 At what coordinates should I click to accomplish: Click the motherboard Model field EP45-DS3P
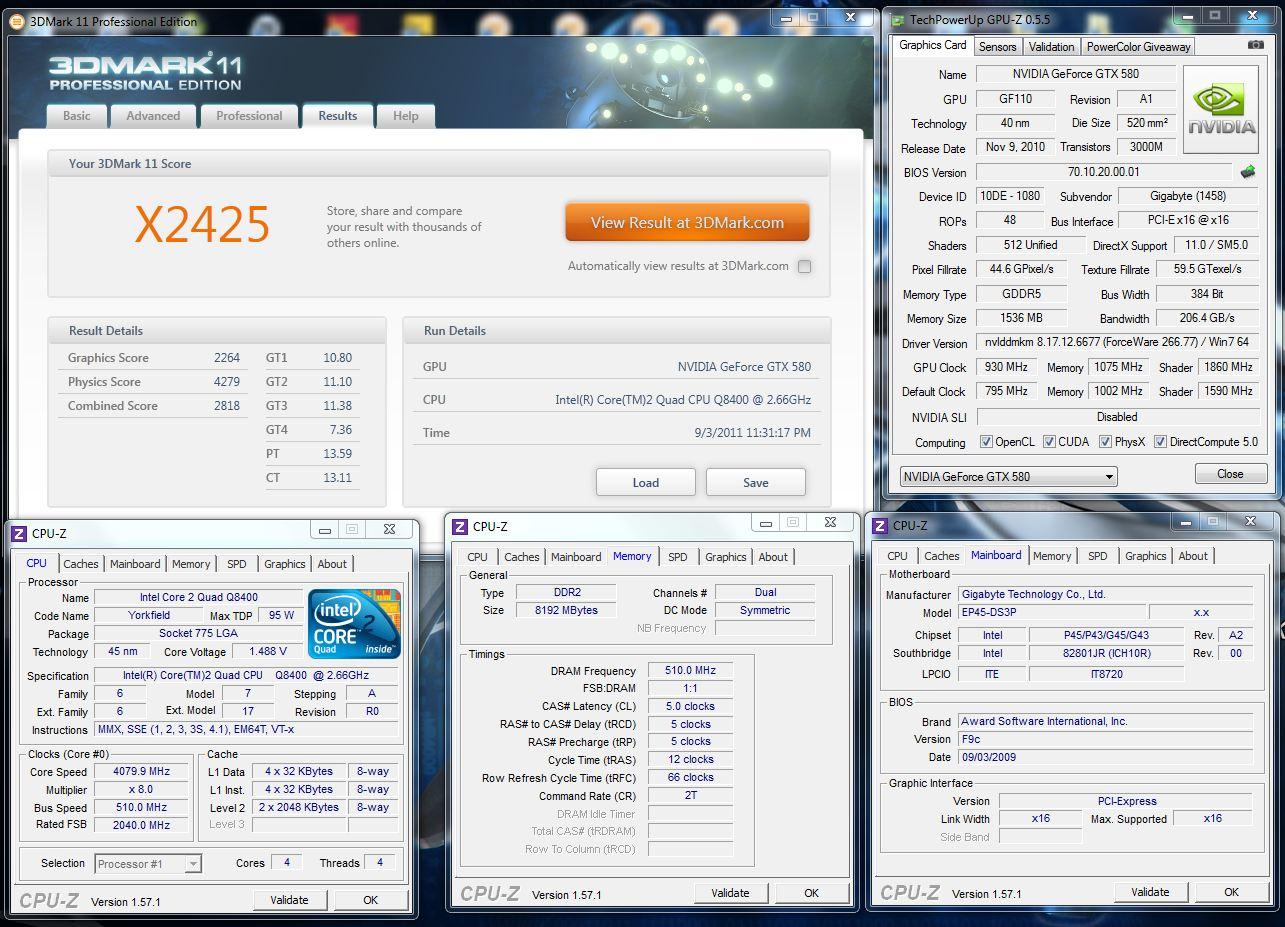(1050, 612)
